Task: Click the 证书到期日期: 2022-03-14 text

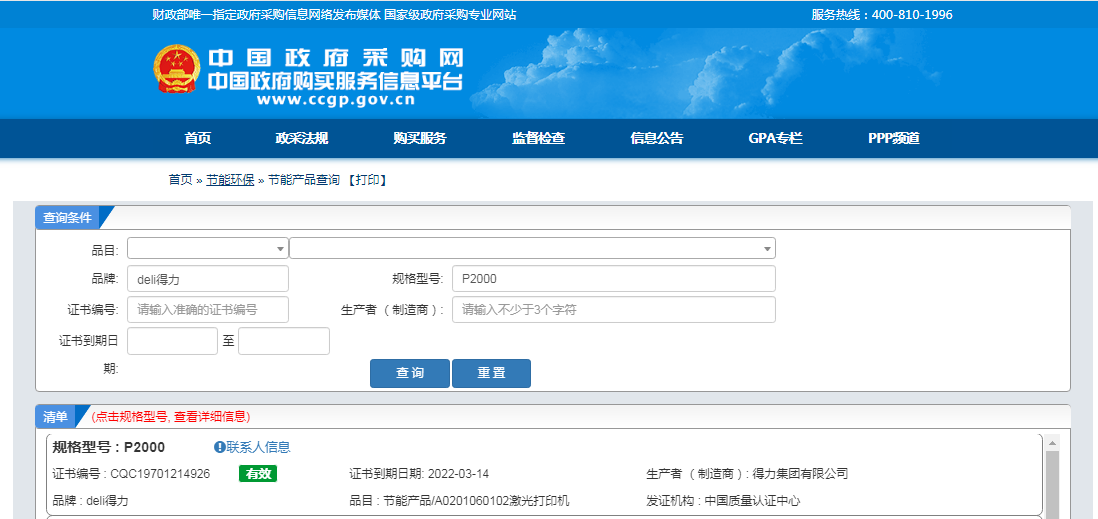Action: coord(419,474)
